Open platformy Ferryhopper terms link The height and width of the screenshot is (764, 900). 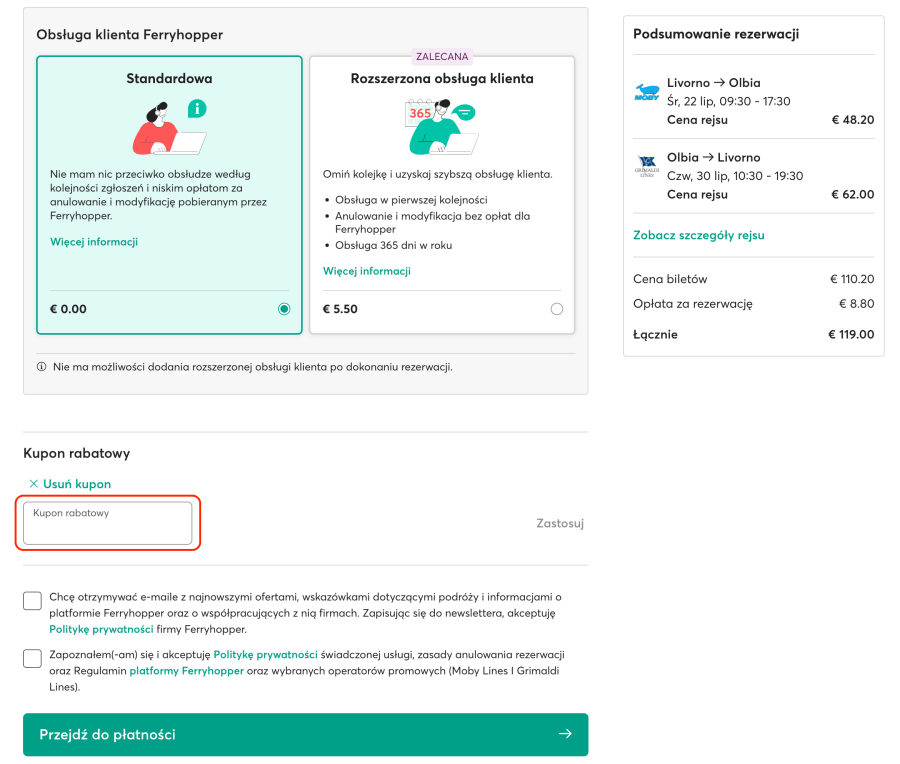[187, 670]
